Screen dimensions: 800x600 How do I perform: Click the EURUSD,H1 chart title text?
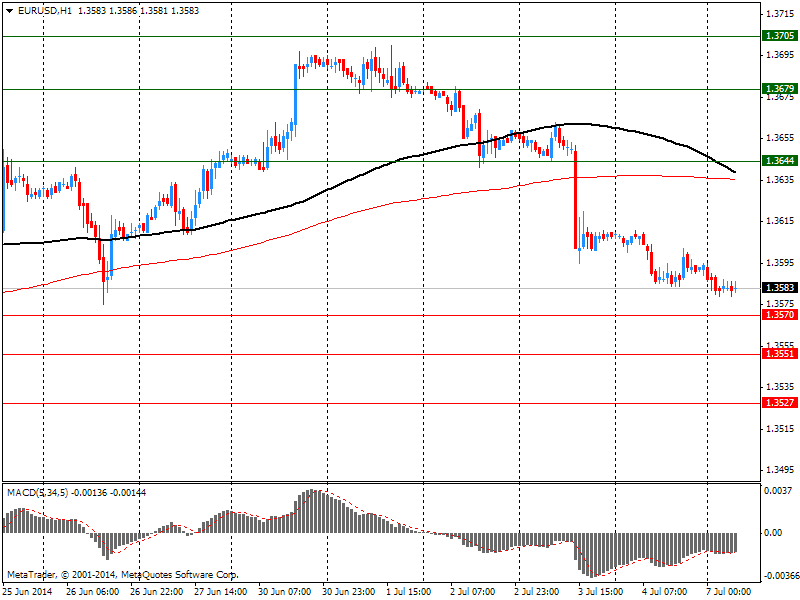(x=45, y=11)
